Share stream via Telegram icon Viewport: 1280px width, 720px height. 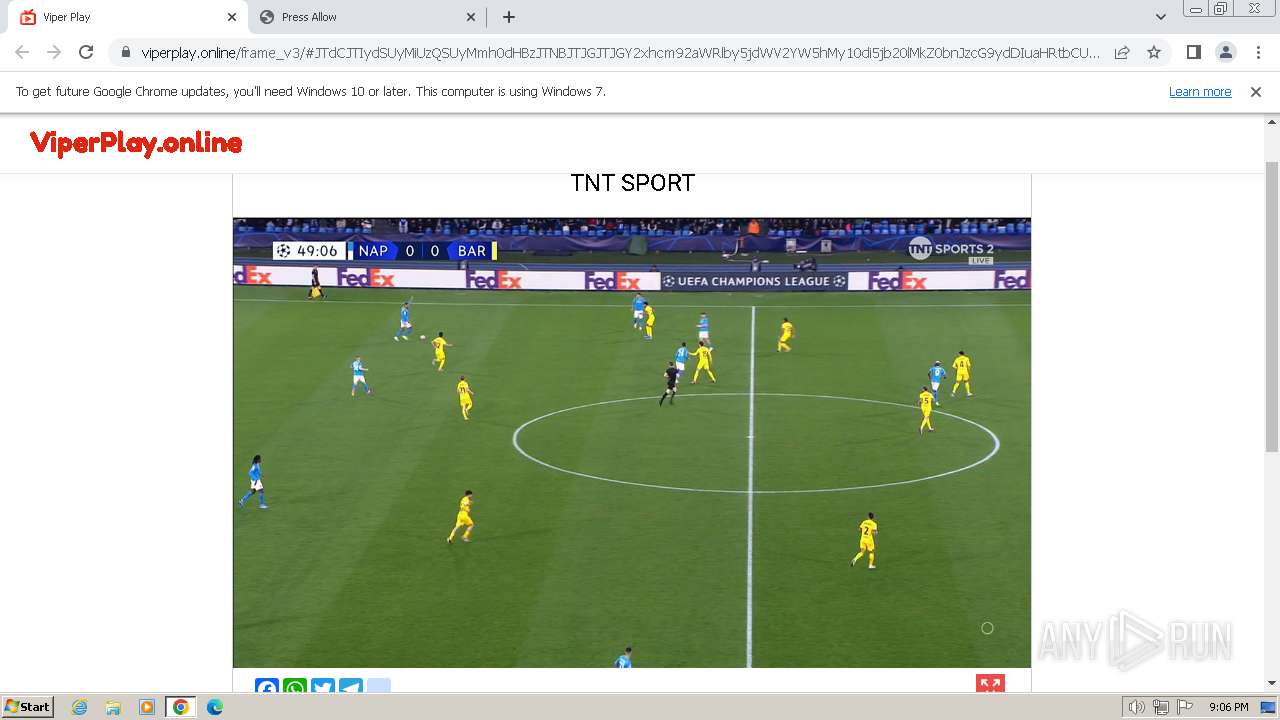pyautogui.click(x=351, y=686)
